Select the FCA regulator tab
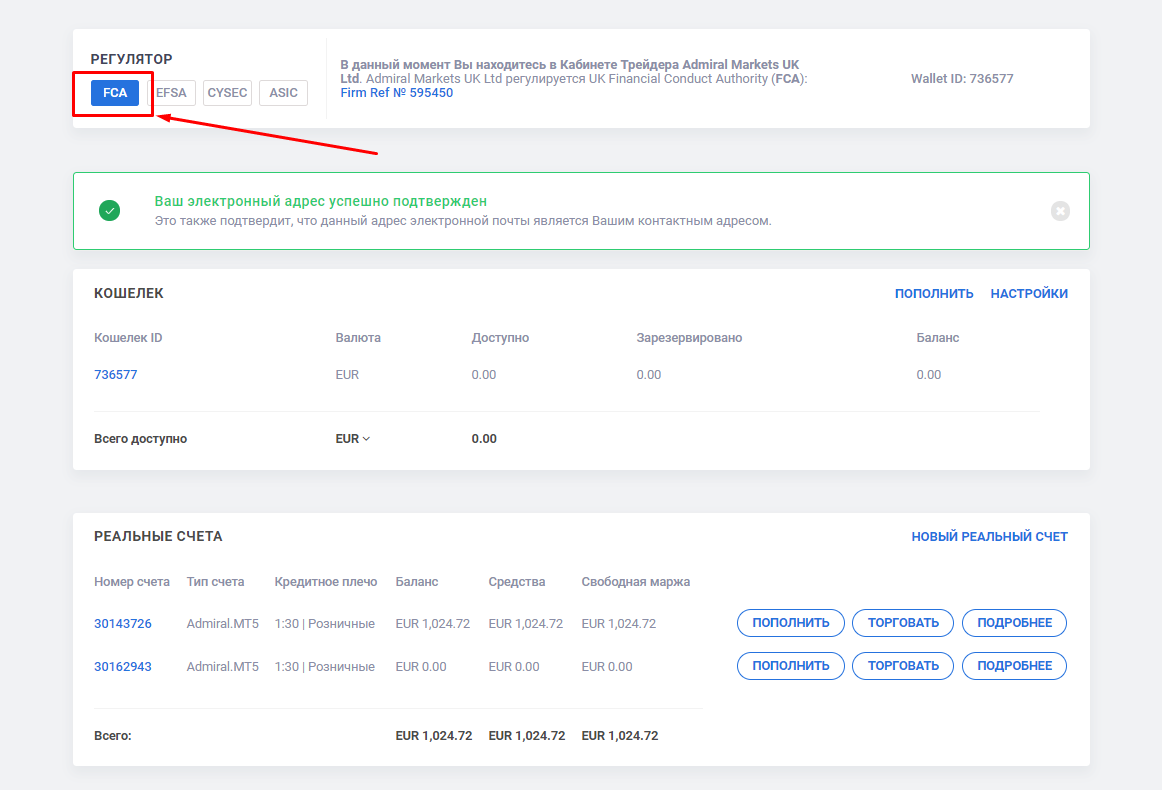 click(115, 93)
